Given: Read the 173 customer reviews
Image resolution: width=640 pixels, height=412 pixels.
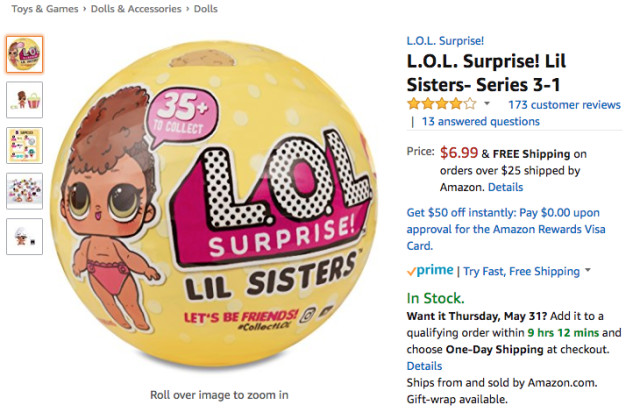Looking at the screenshot, I should [564, 104].
